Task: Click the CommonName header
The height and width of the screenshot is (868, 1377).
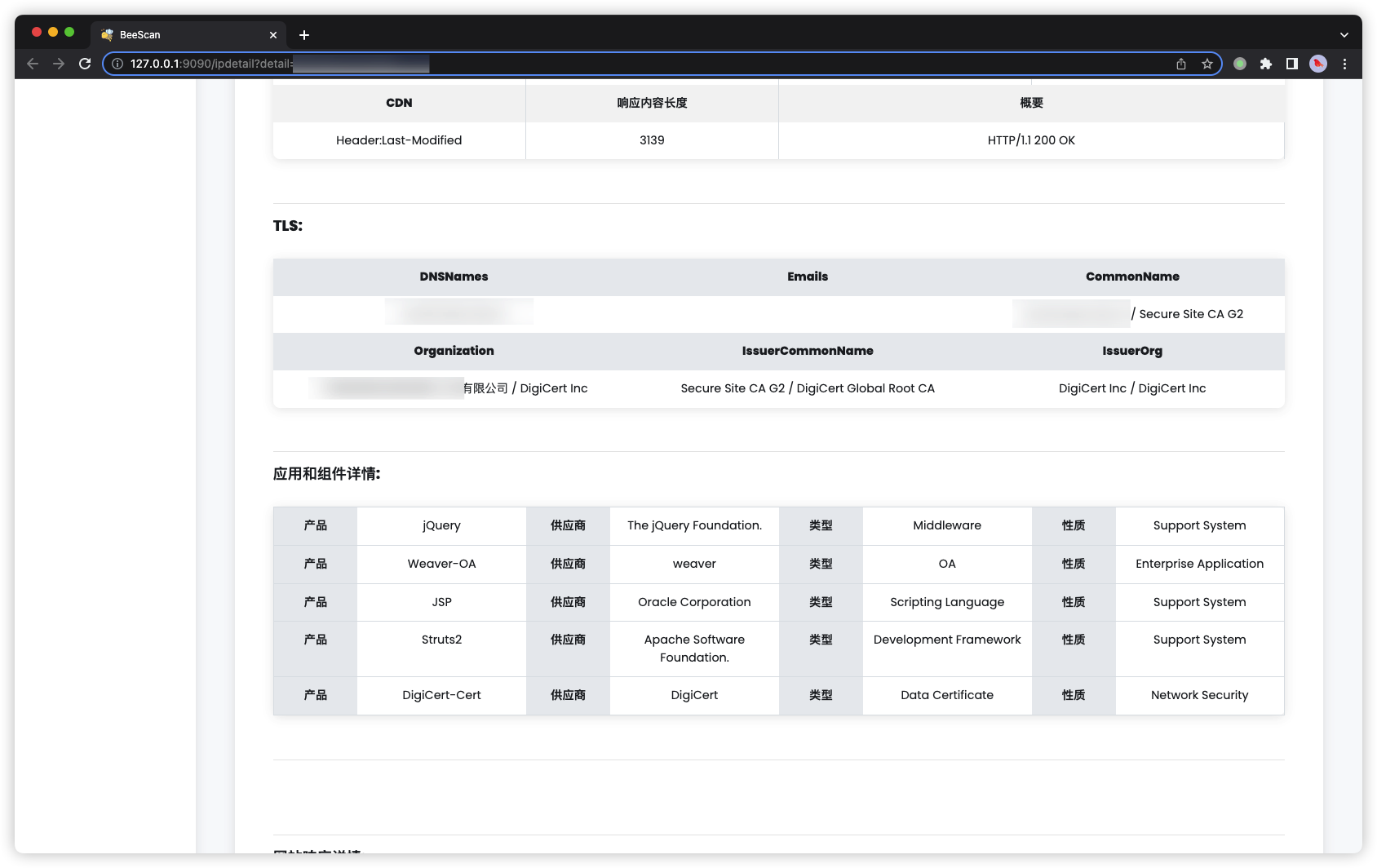Action: pyautogui.click(x=1132, y=277)
